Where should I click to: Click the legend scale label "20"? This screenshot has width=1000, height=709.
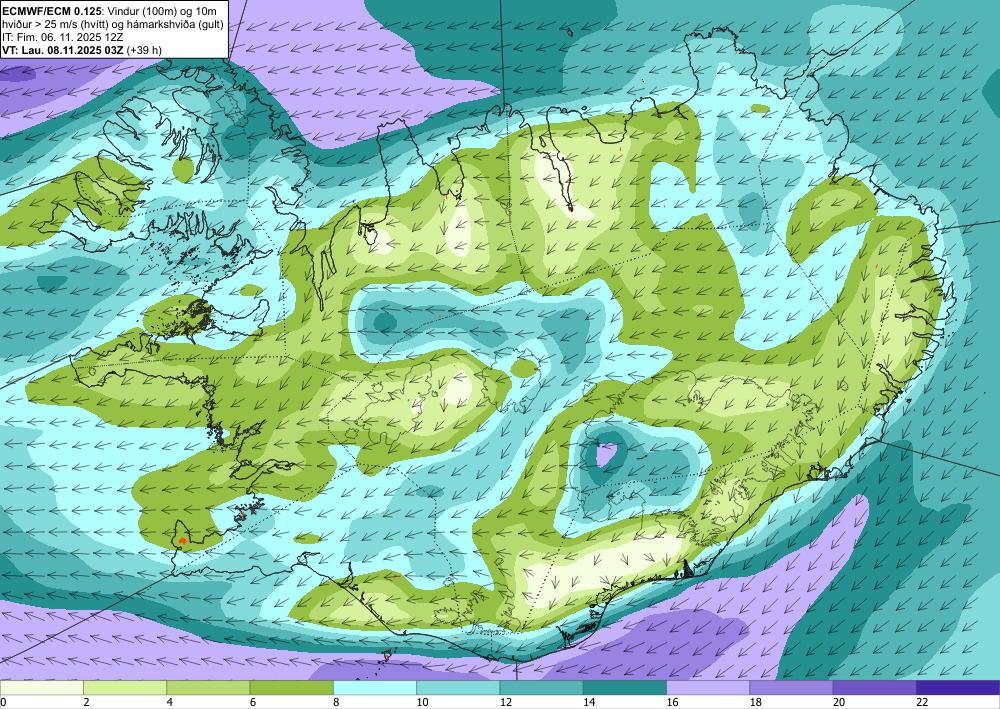(839, 702)
